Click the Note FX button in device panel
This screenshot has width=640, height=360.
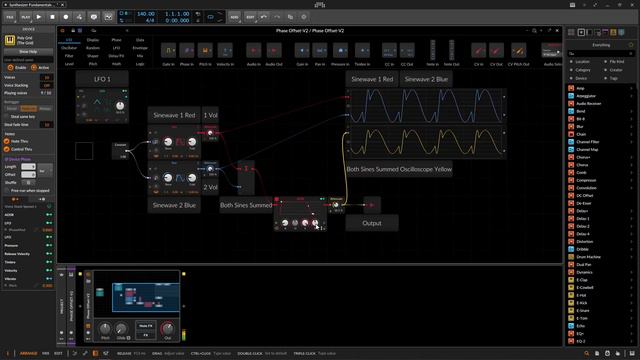click(x=146, y=326)
